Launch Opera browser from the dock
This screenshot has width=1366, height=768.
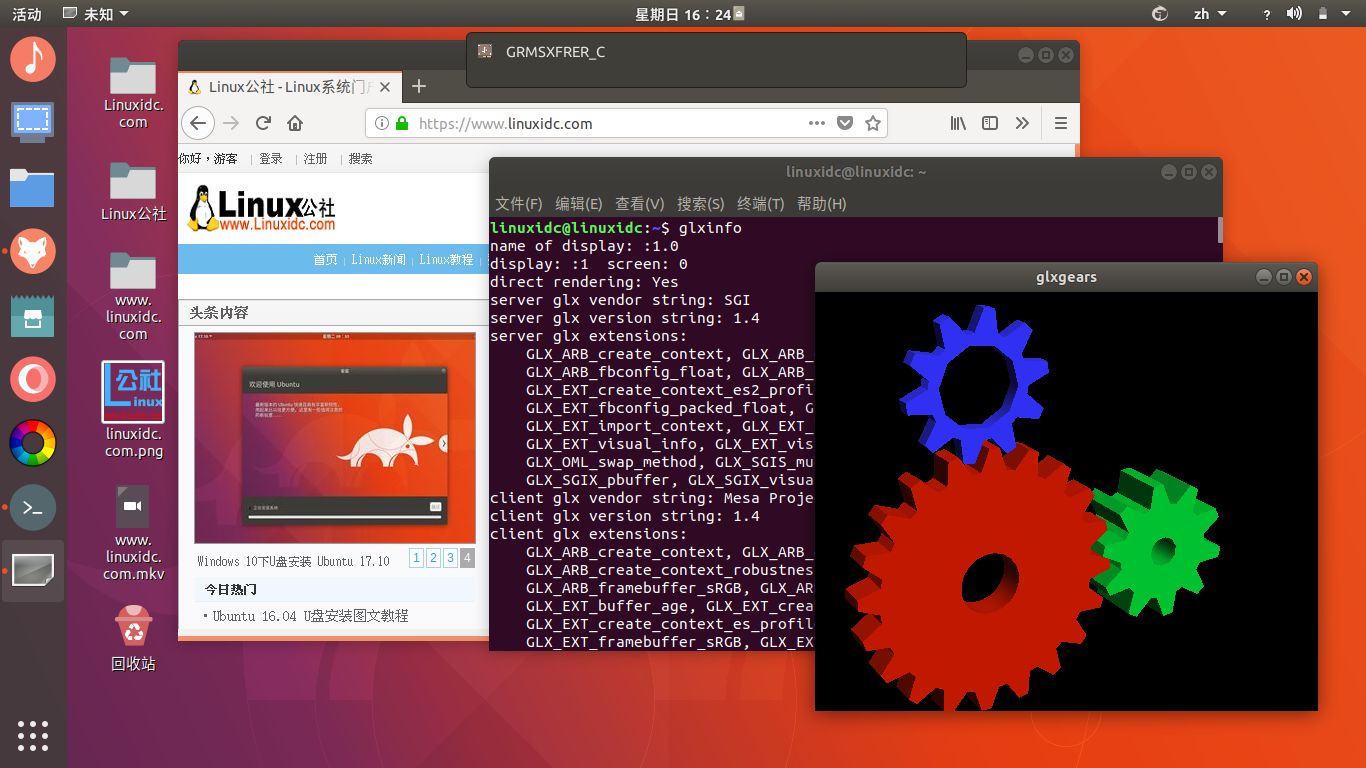pos(33,379)
